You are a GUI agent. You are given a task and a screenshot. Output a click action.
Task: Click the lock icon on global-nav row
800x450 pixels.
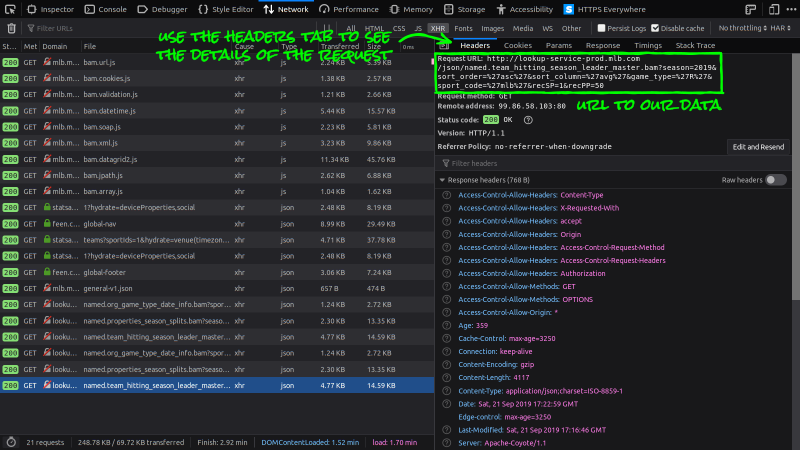[47, 223]
